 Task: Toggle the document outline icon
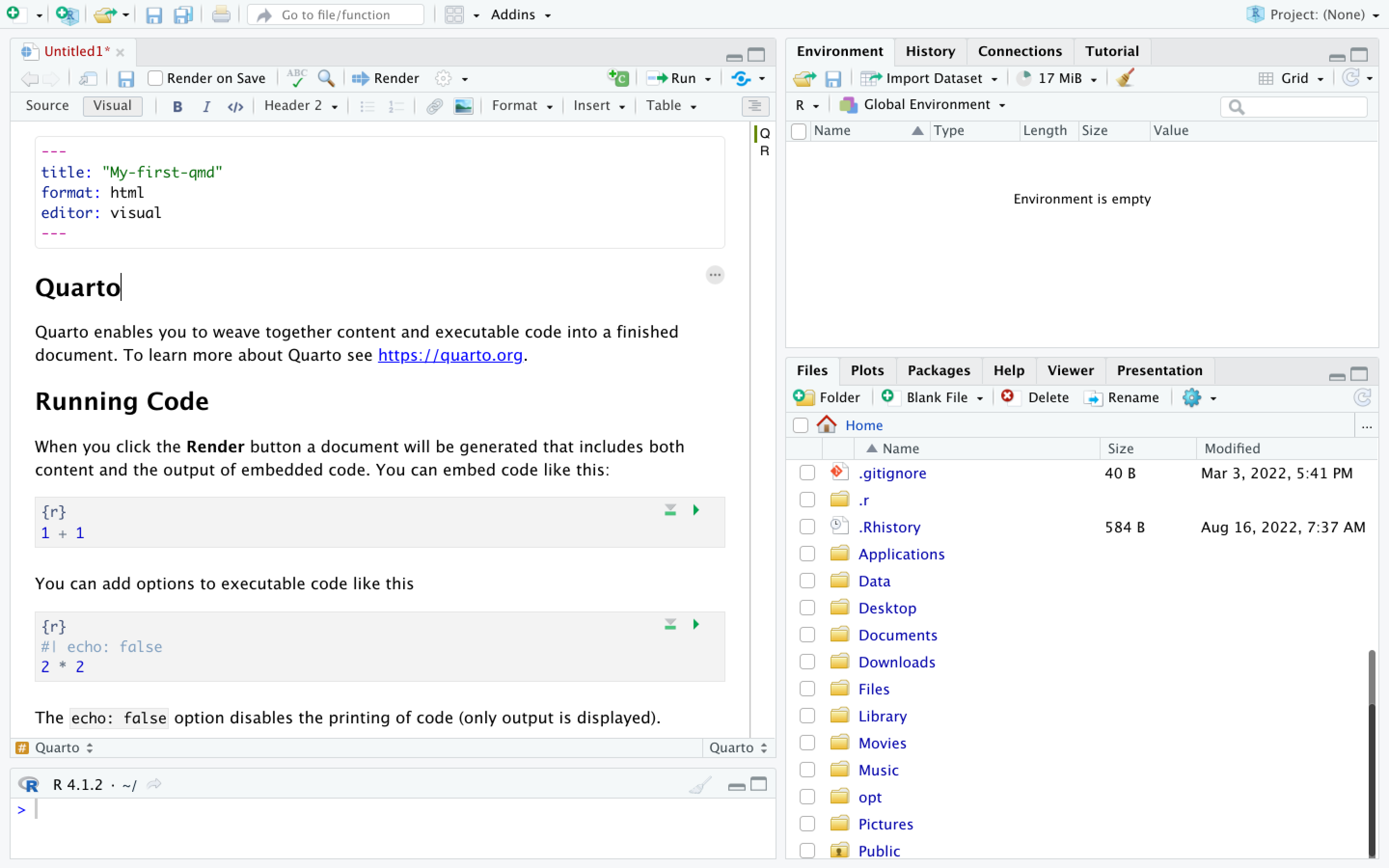(755, 106)
